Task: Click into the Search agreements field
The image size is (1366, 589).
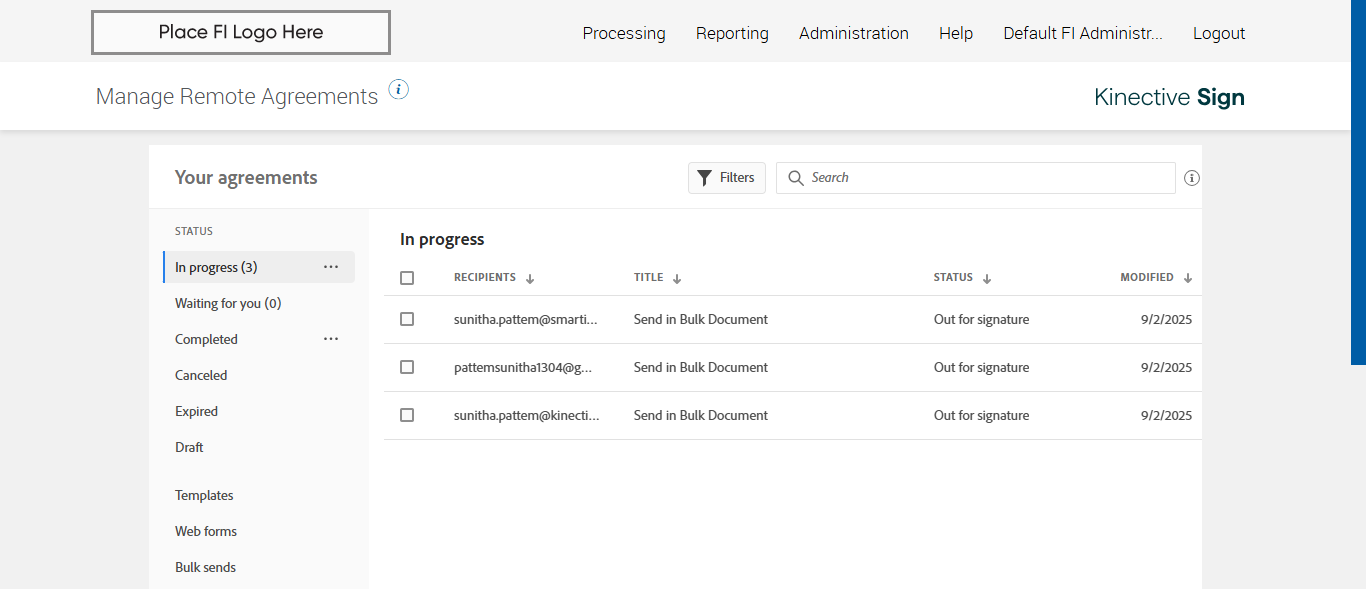Action: point(985,178)
